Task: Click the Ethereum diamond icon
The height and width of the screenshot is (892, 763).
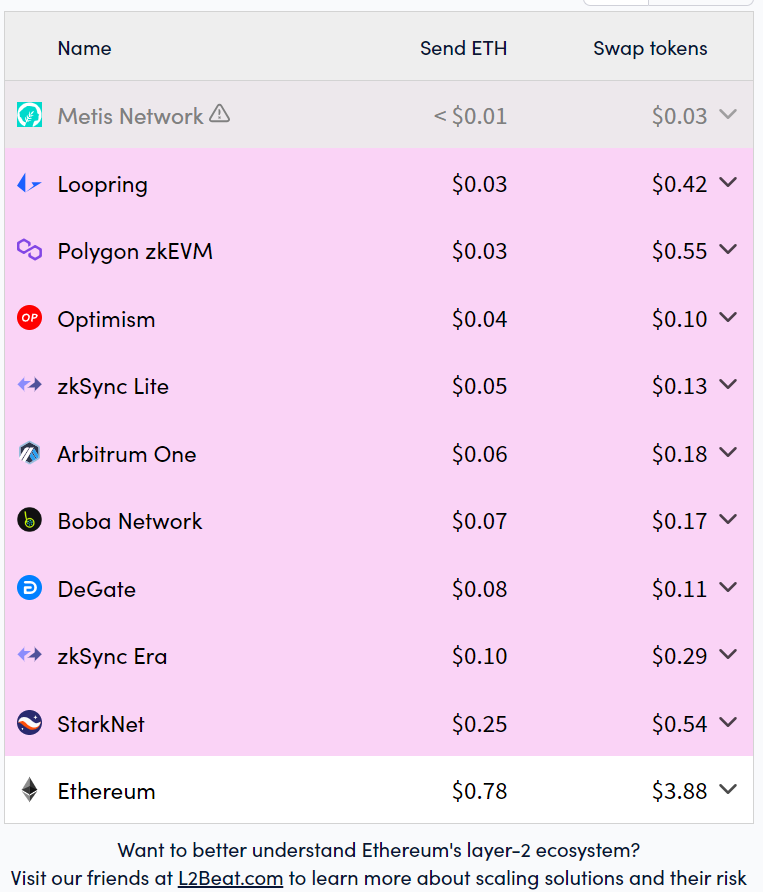Action: [30, 790]
